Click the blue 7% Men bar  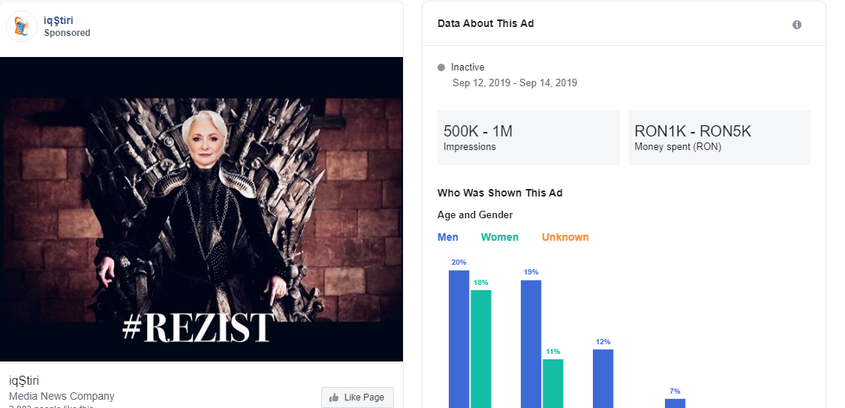point(675,402)
